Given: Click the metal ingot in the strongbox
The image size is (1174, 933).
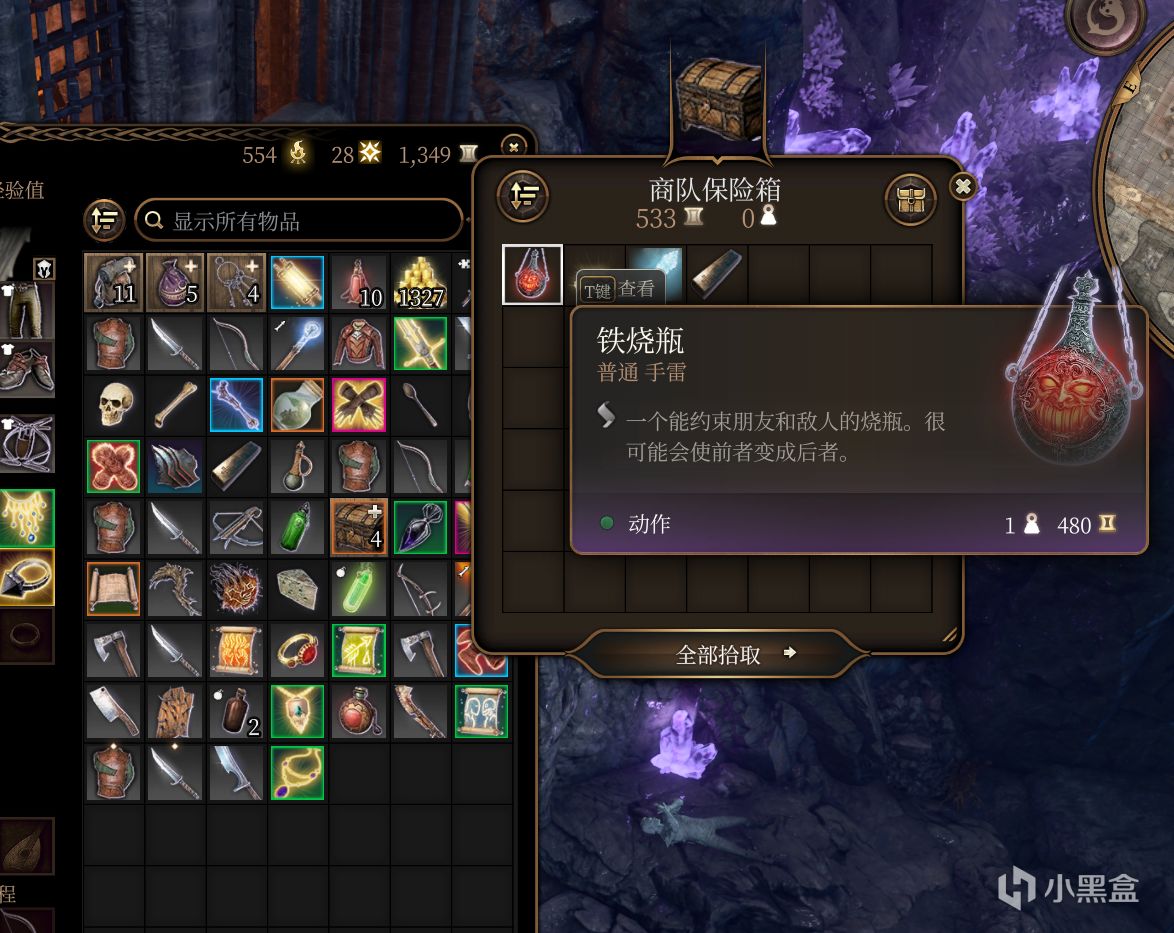Looking at the screenshot, I should pyautogui.click(x=717, y=274).
